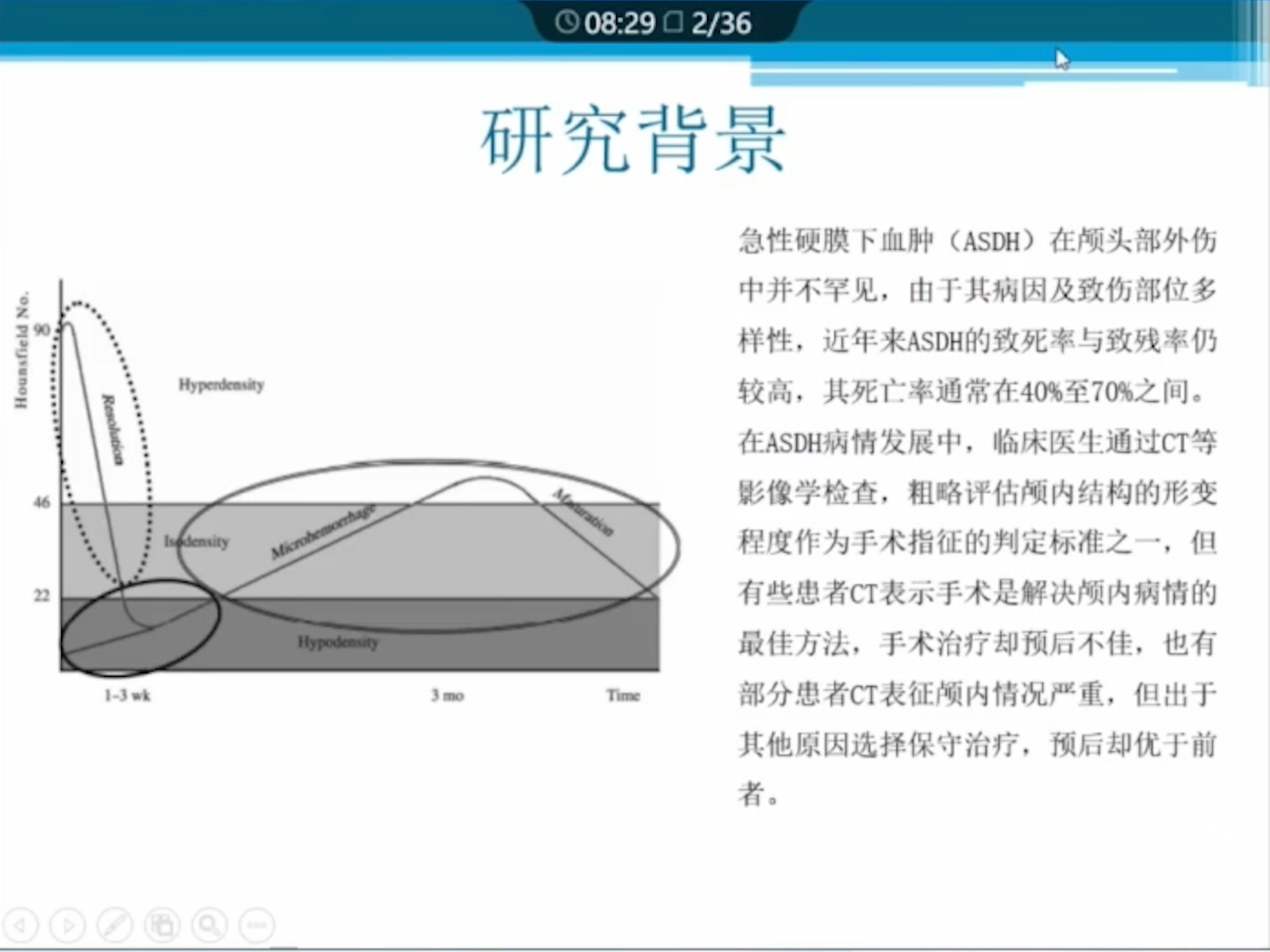1270x952 pixels.
Task: Click the 研究背景 slide title
Action: pos(633,141)
